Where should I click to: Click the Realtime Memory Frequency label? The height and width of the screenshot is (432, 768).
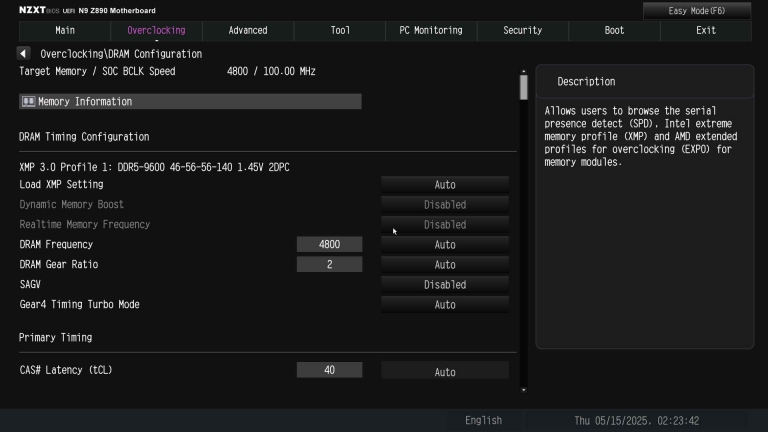coord(85,224)
